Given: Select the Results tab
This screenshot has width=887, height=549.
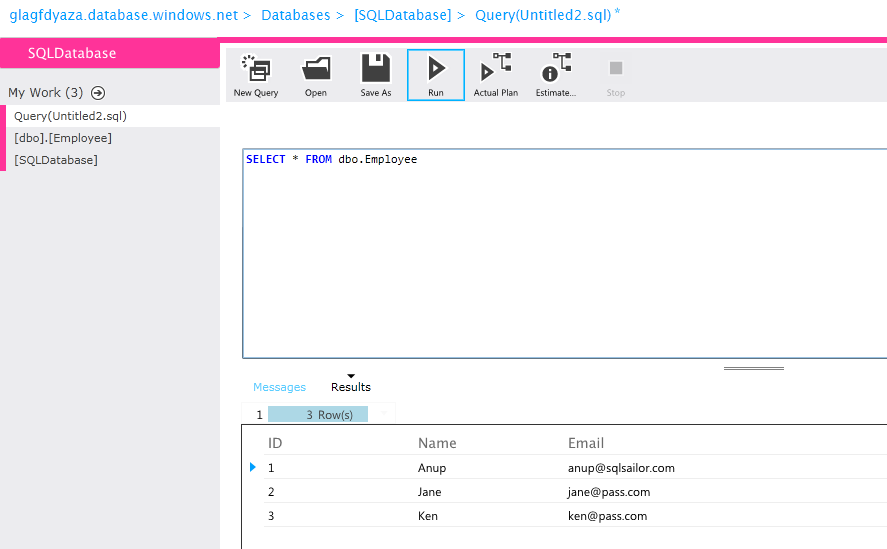Looking at the screenshot, I should 351,387.
